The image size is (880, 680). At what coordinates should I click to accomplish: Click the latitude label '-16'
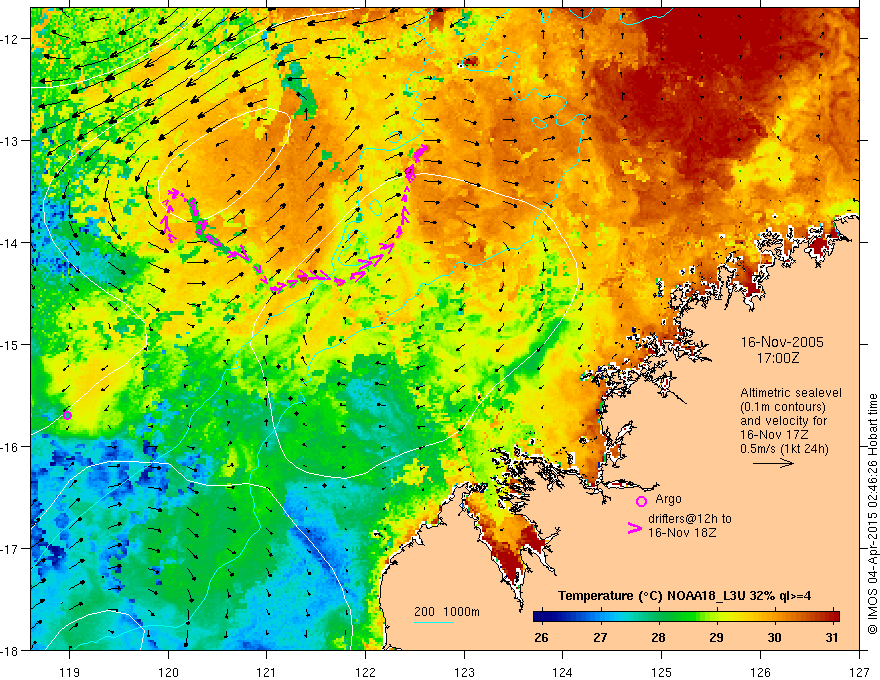[9, 447]
